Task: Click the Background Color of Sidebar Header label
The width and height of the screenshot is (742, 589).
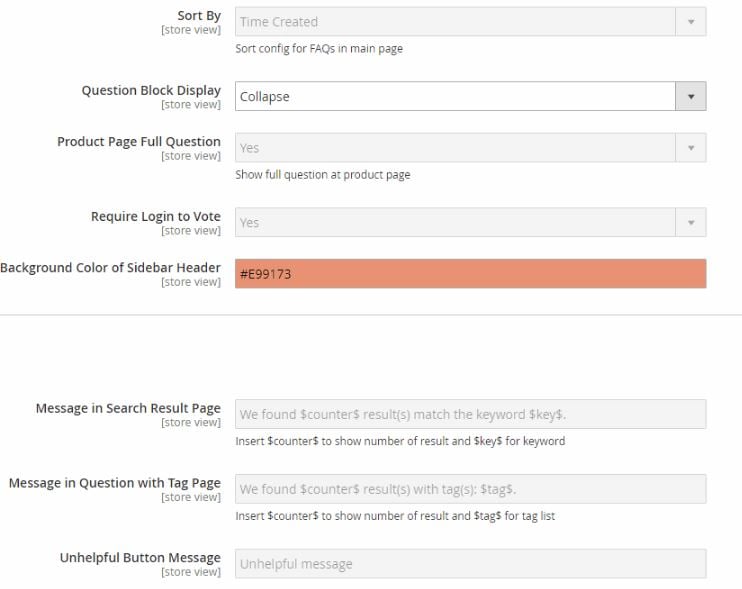Action: click(110, 268)
